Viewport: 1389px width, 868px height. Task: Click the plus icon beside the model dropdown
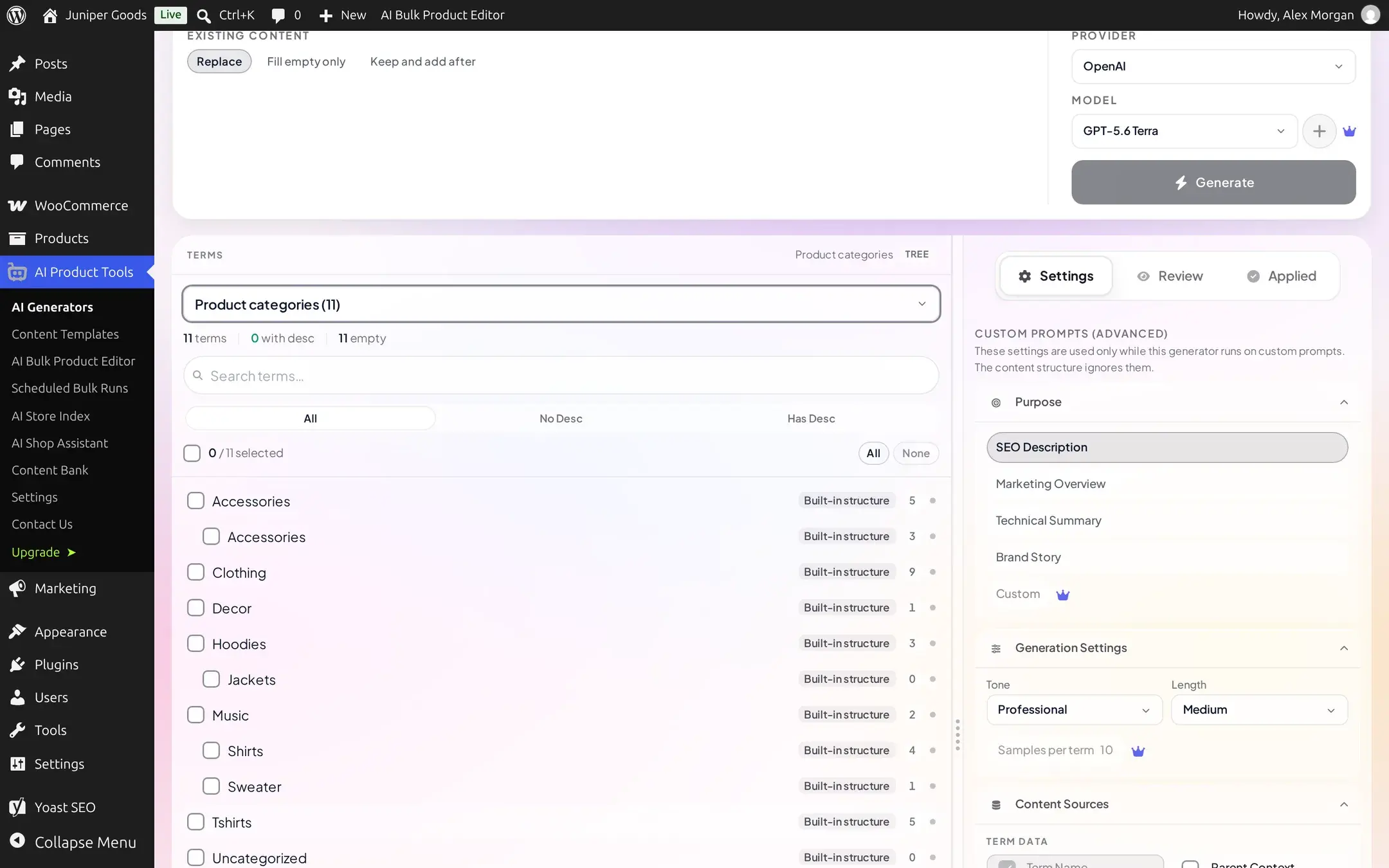[x=1319, y=131]
